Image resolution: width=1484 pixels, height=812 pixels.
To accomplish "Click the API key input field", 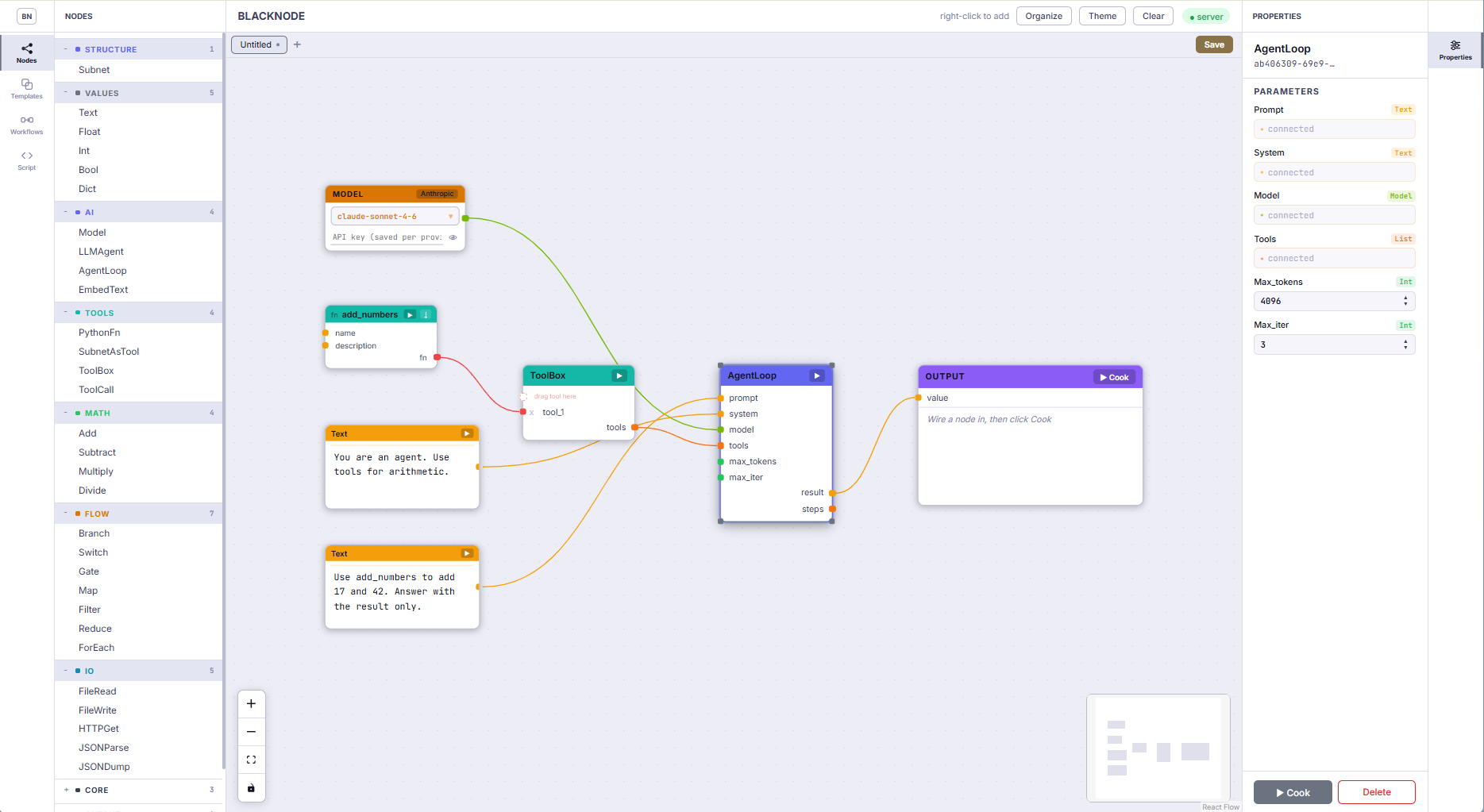I will tap(387, 237).
